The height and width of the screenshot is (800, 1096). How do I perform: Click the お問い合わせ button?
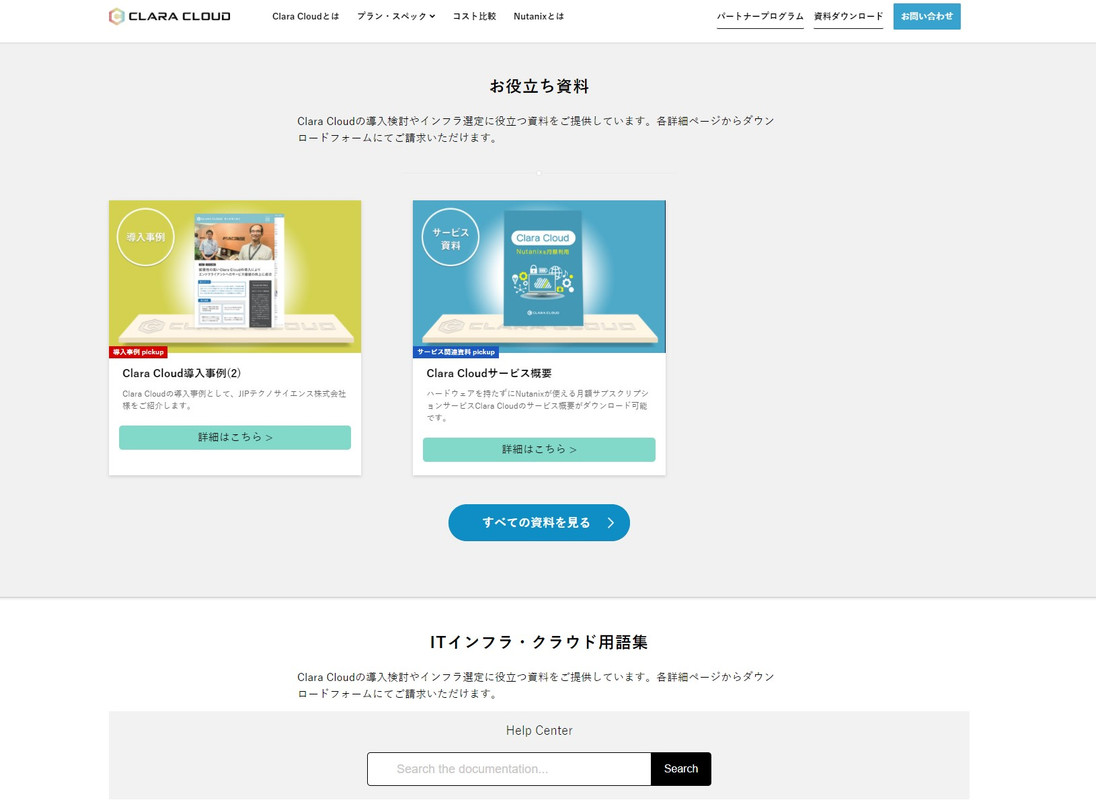[927, 16]
